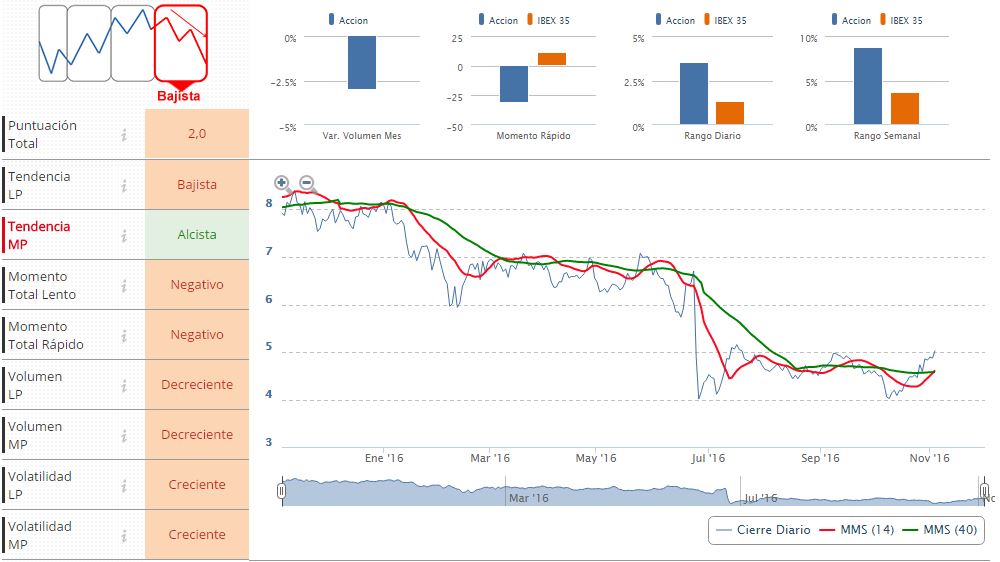Select the Tendencia MP row
The image size is (1000, 562).
click(x=125, y=235)
